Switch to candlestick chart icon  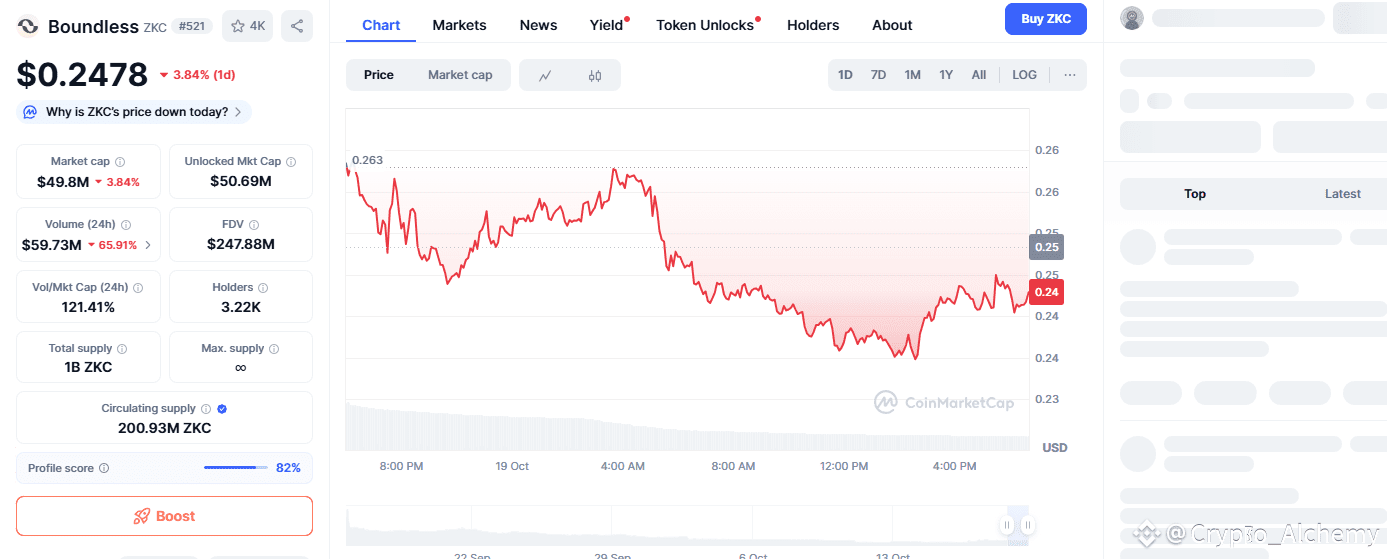click(x=595, y=75)
